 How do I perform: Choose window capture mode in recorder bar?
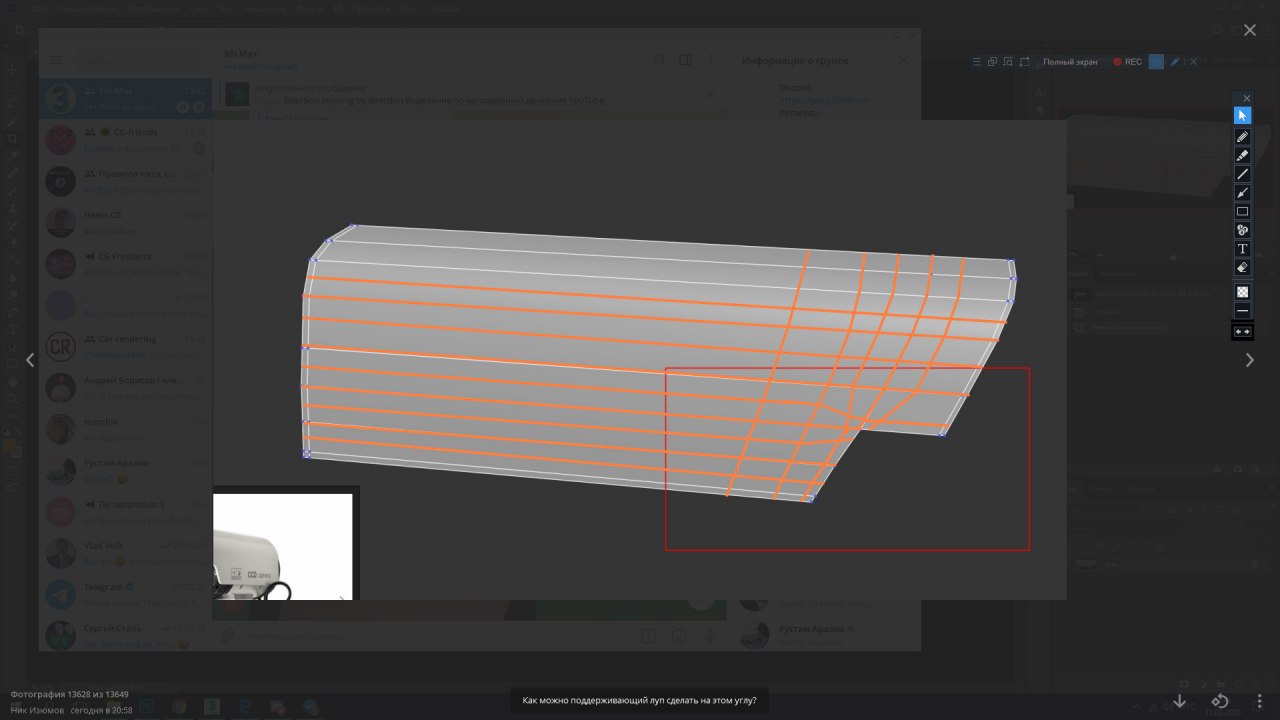992,62
